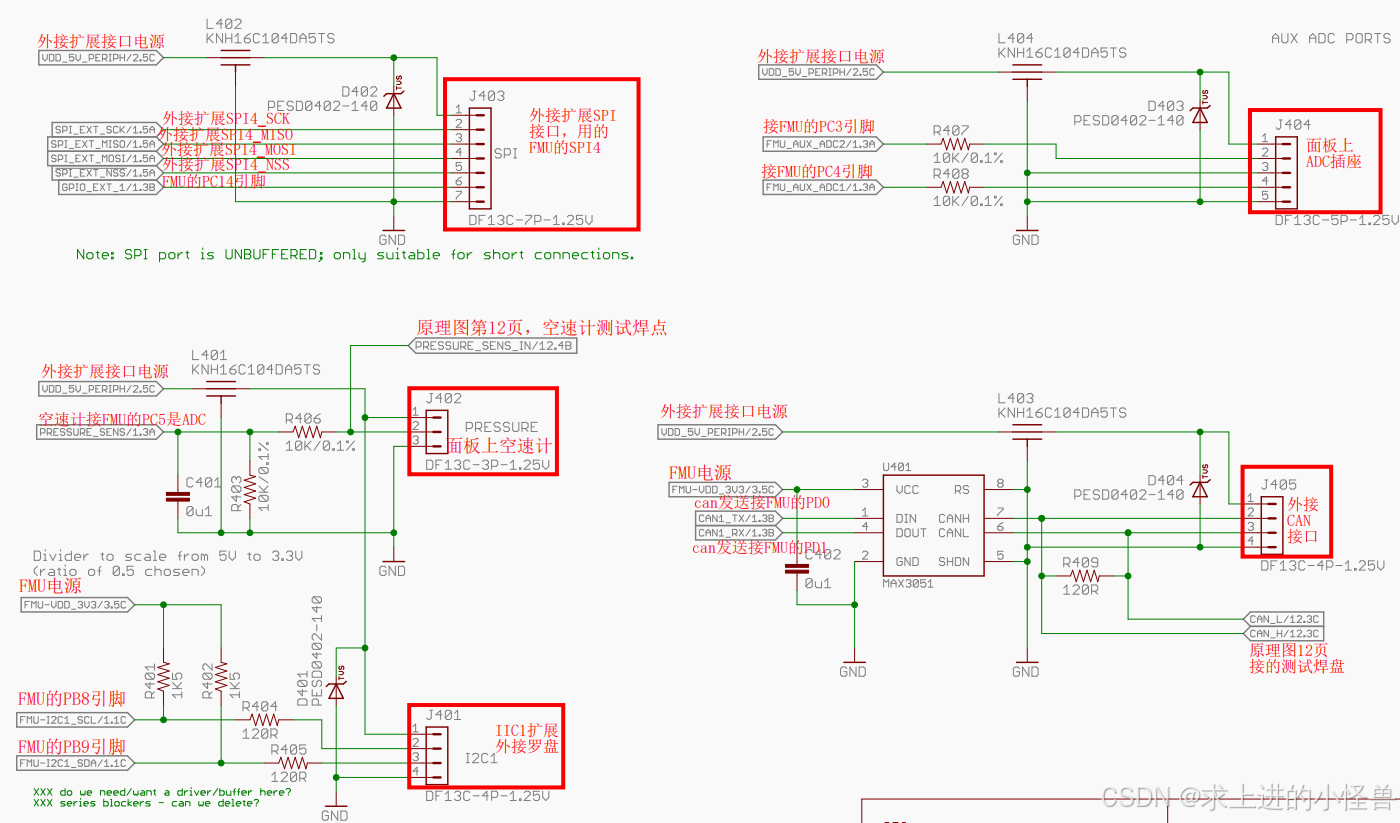Image resolution: width=1400 pixels, height=823 pixels.
Task: Click the SPI_EXT_SCK/1.5A net label
Action: coord(105,129)
